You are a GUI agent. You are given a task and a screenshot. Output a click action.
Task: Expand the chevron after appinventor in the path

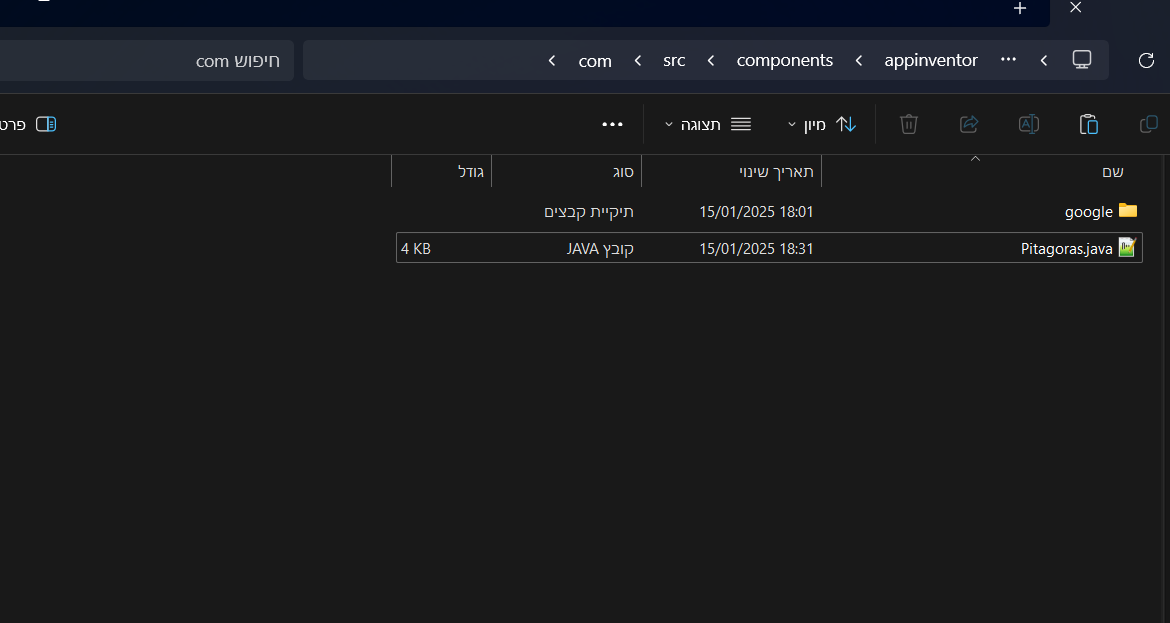858,61
